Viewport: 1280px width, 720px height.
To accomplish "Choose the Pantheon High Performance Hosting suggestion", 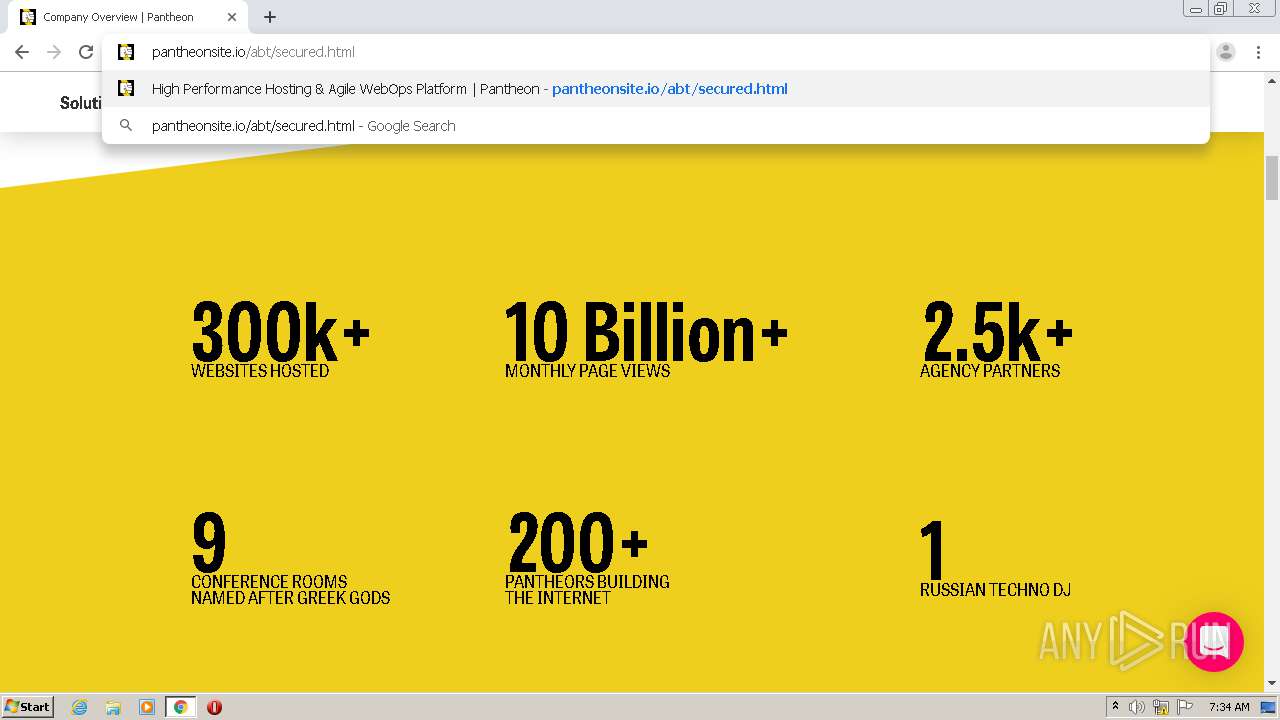I will (655, 89).
